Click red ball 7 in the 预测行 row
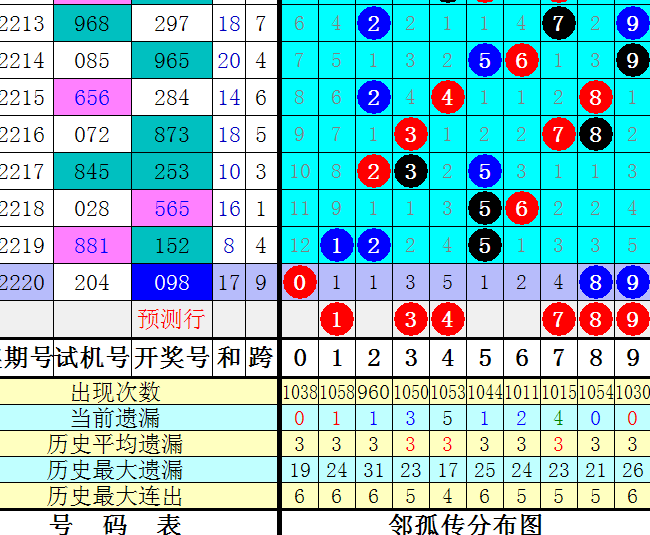 pyautogui.click(x=558, y=319)
